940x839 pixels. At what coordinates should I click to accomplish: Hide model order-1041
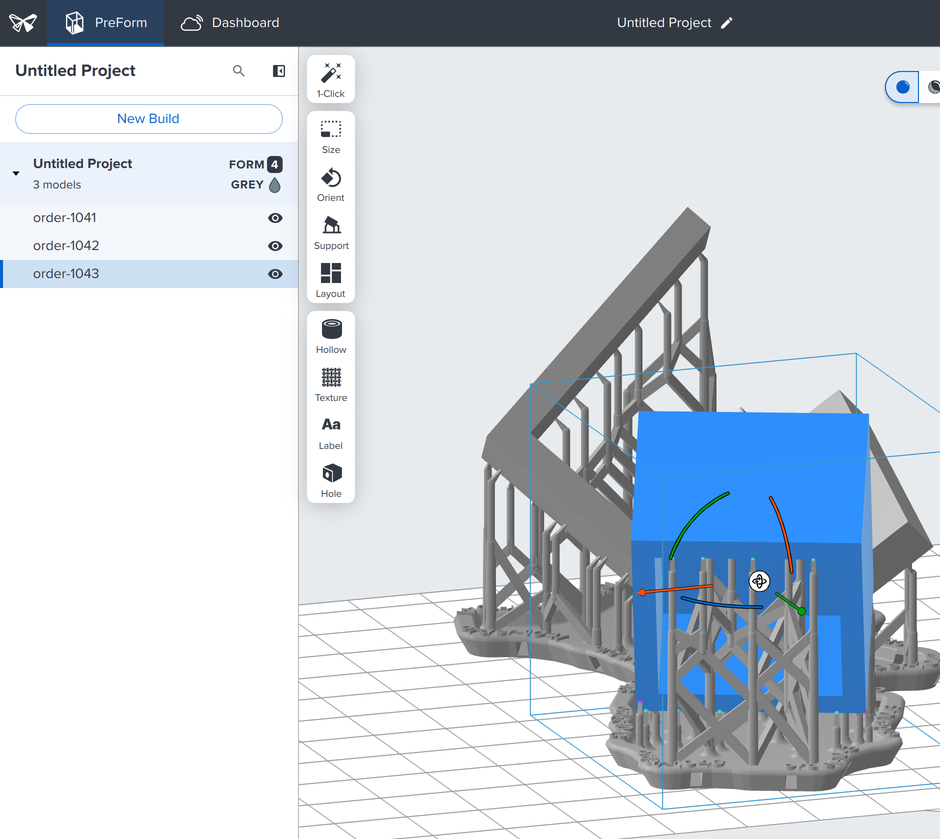click(275, 218)
